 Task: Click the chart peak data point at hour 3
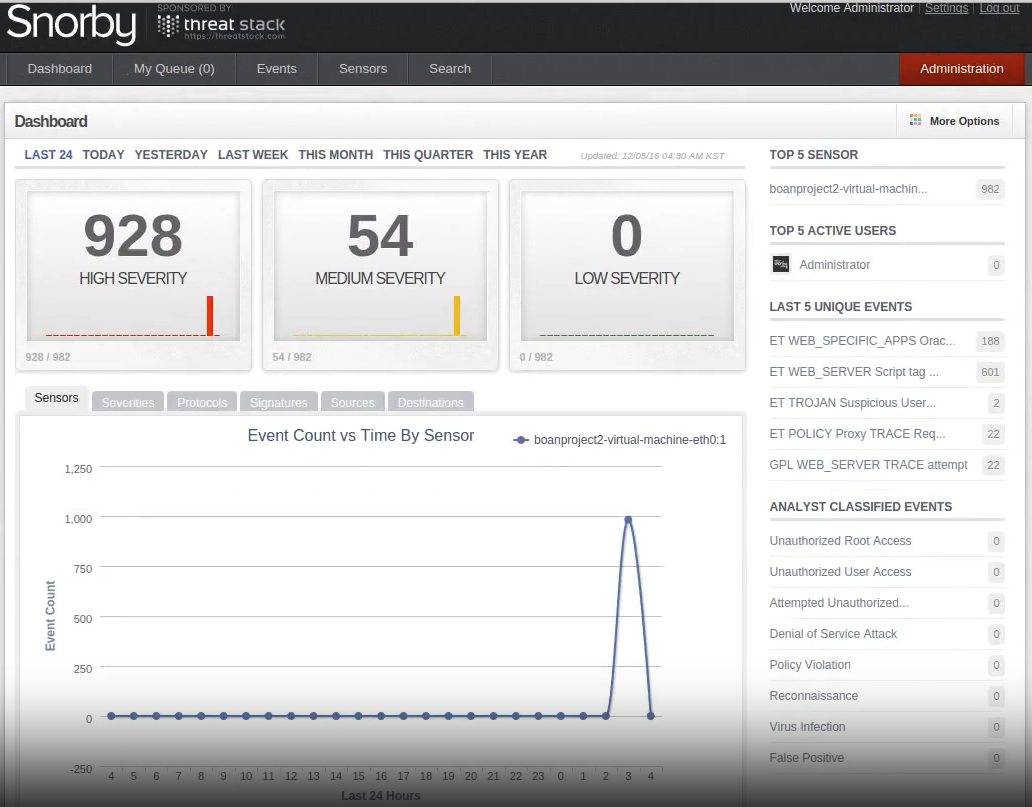[628, 520]
